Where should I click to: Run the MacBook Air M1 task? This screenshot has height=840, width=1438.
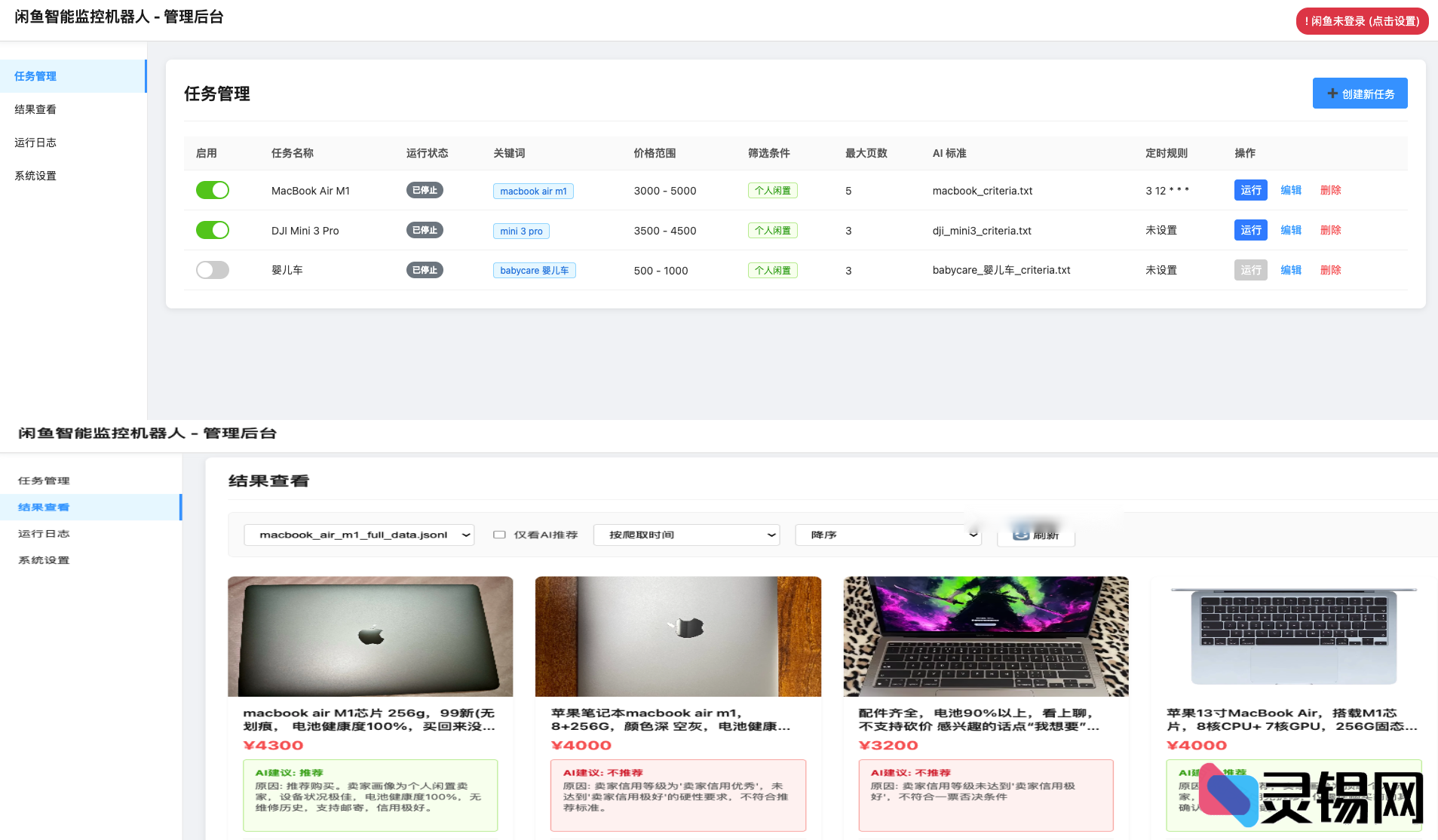1249,190
